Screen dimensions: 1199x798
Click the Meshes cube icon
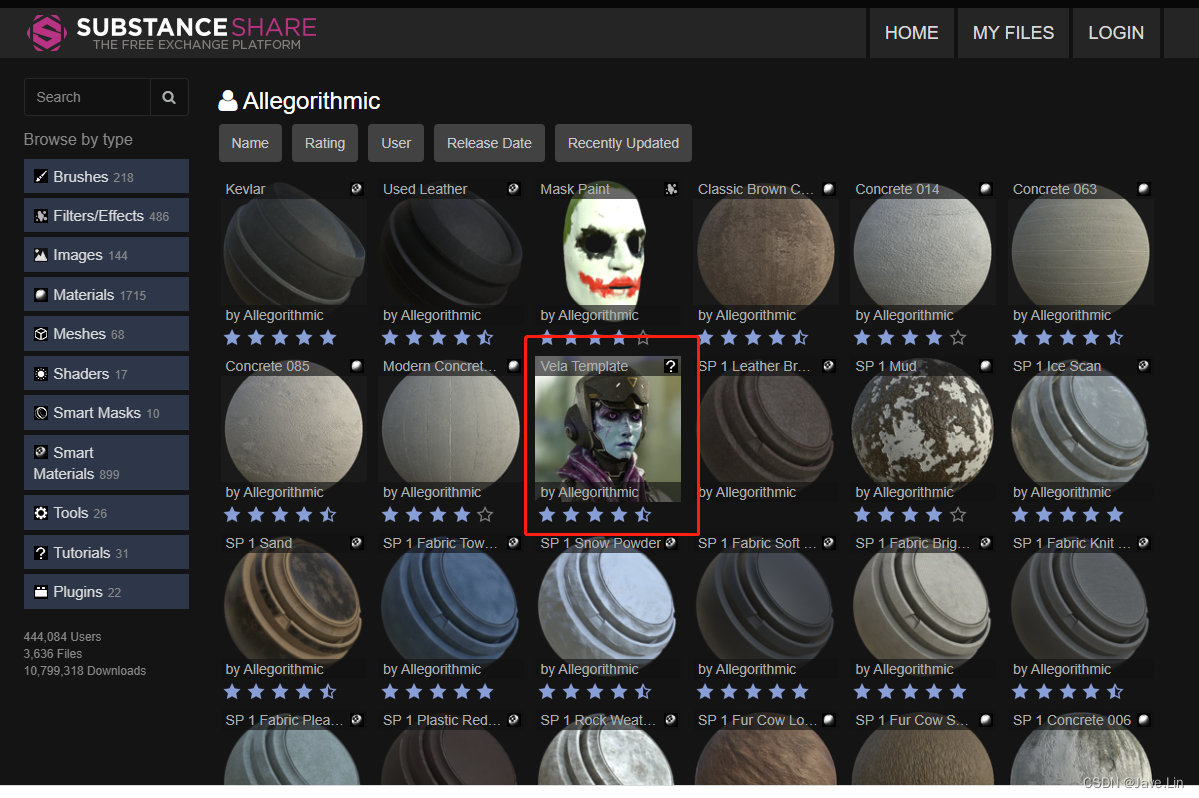[x=41, y=334]
